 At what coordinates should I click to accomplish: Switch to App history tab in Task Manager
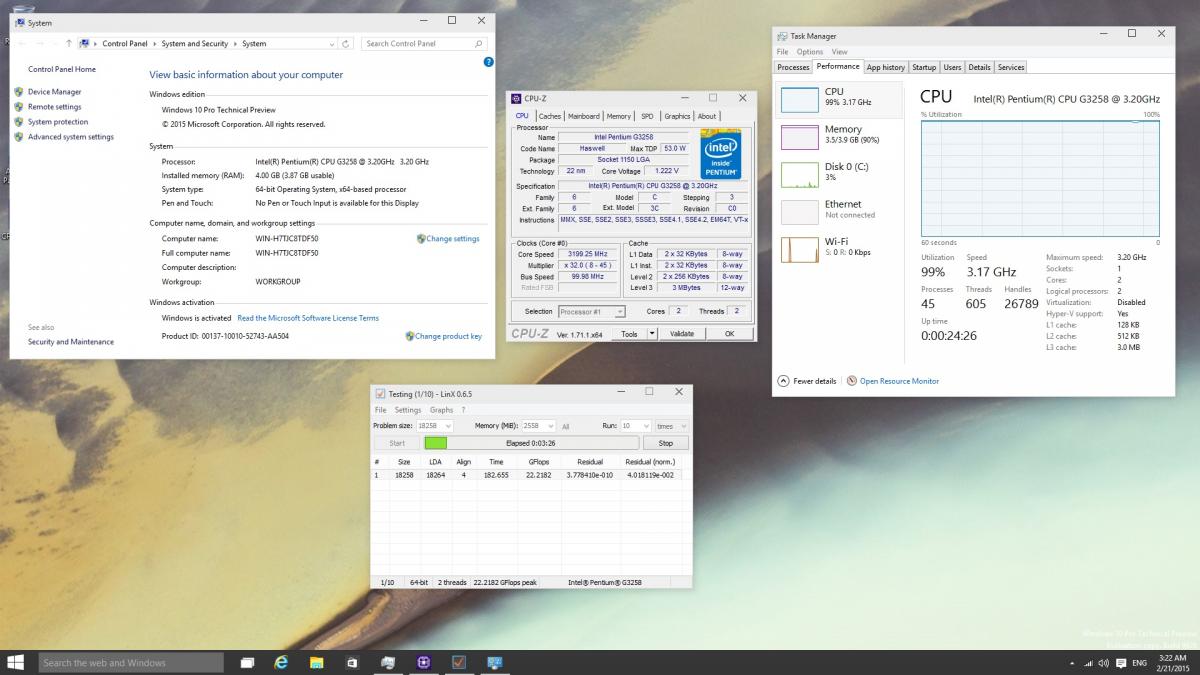[885, 67]
